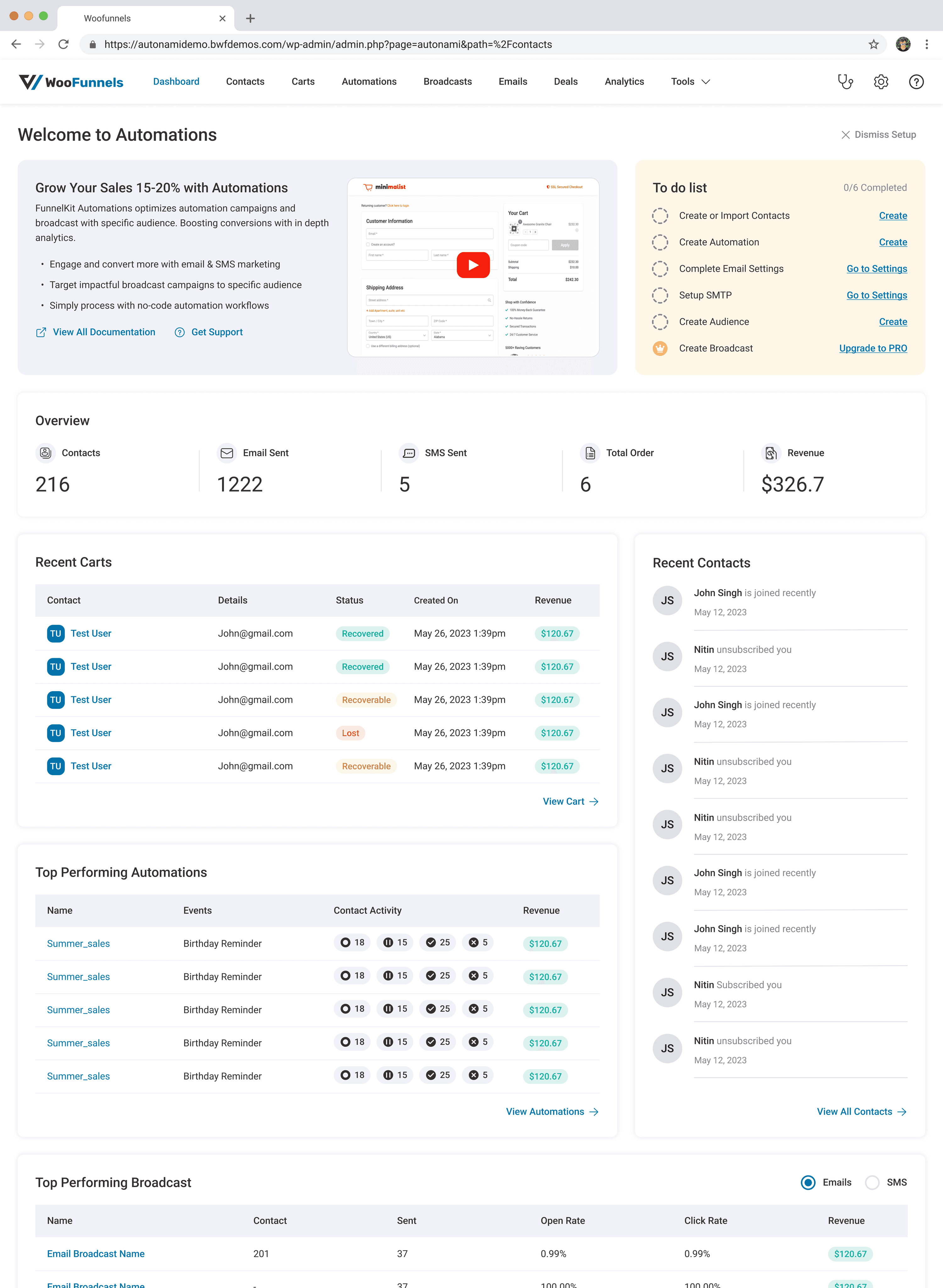The image size is (943, 1288).
Task: Open the settings gear icon
Action: [x=881, y=82]
